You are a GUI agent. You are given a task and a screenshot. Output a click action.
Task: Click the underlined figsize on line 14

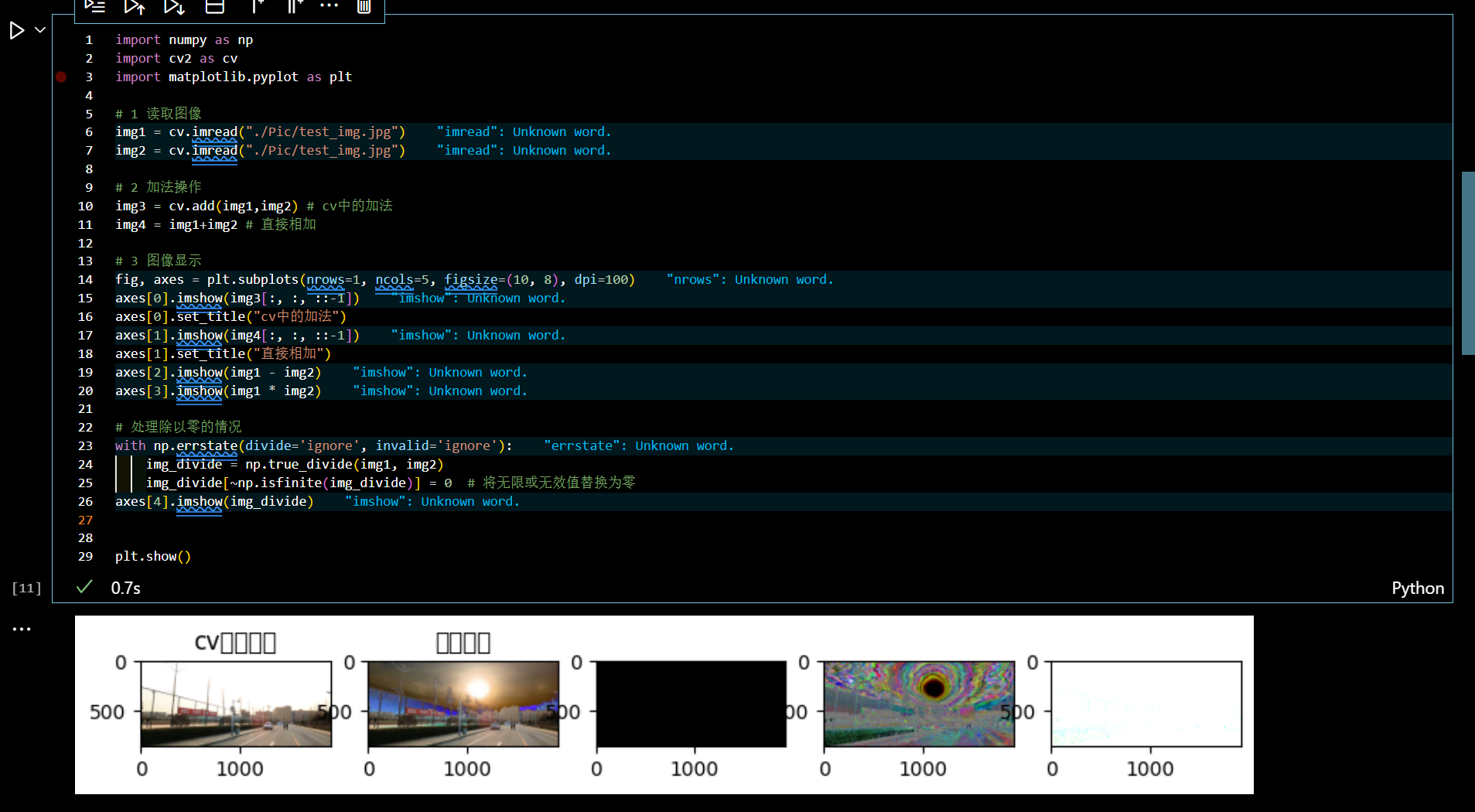[x=471, y=280]
